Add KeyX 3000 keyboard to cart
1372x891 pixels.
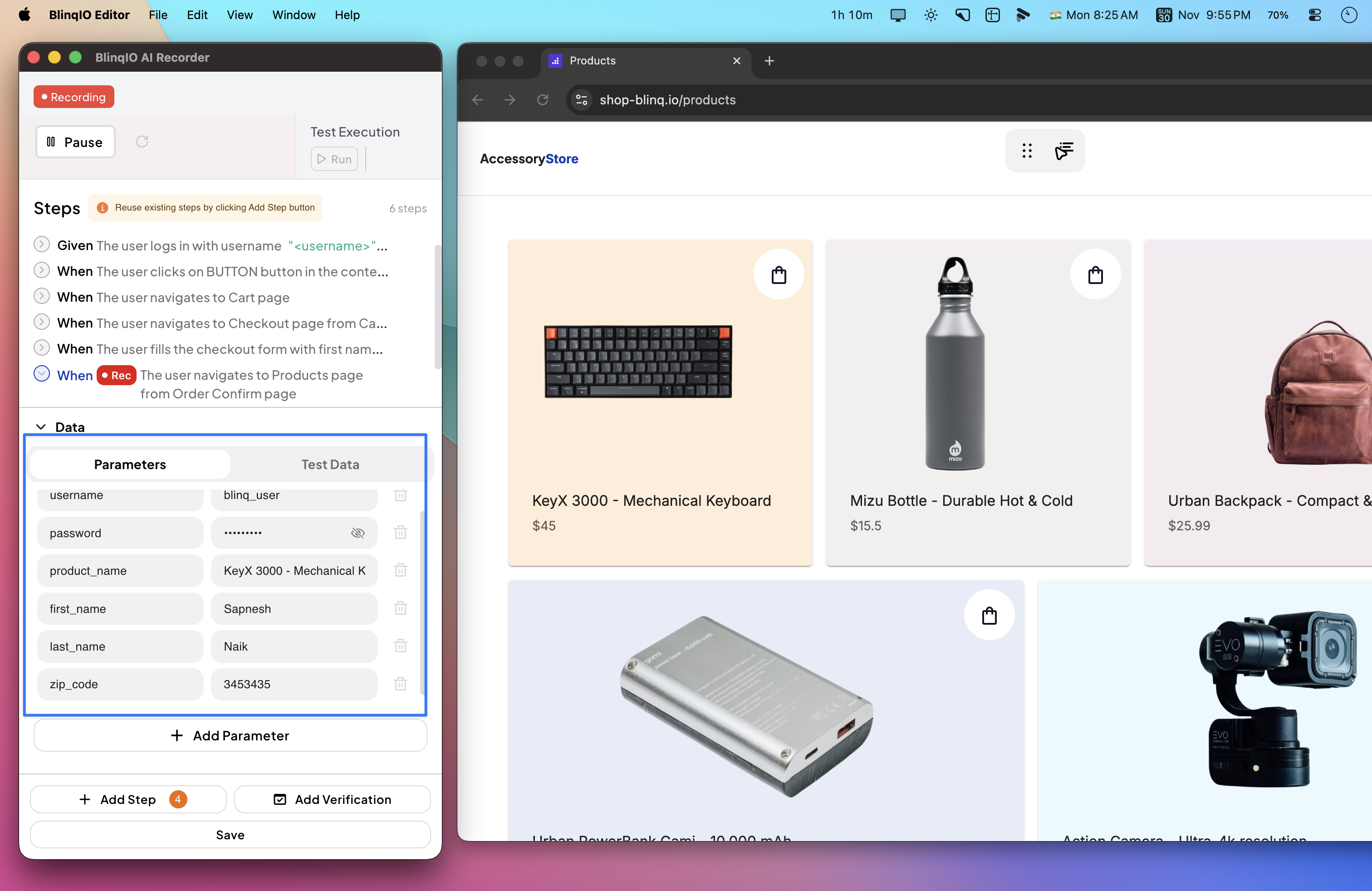778,275
